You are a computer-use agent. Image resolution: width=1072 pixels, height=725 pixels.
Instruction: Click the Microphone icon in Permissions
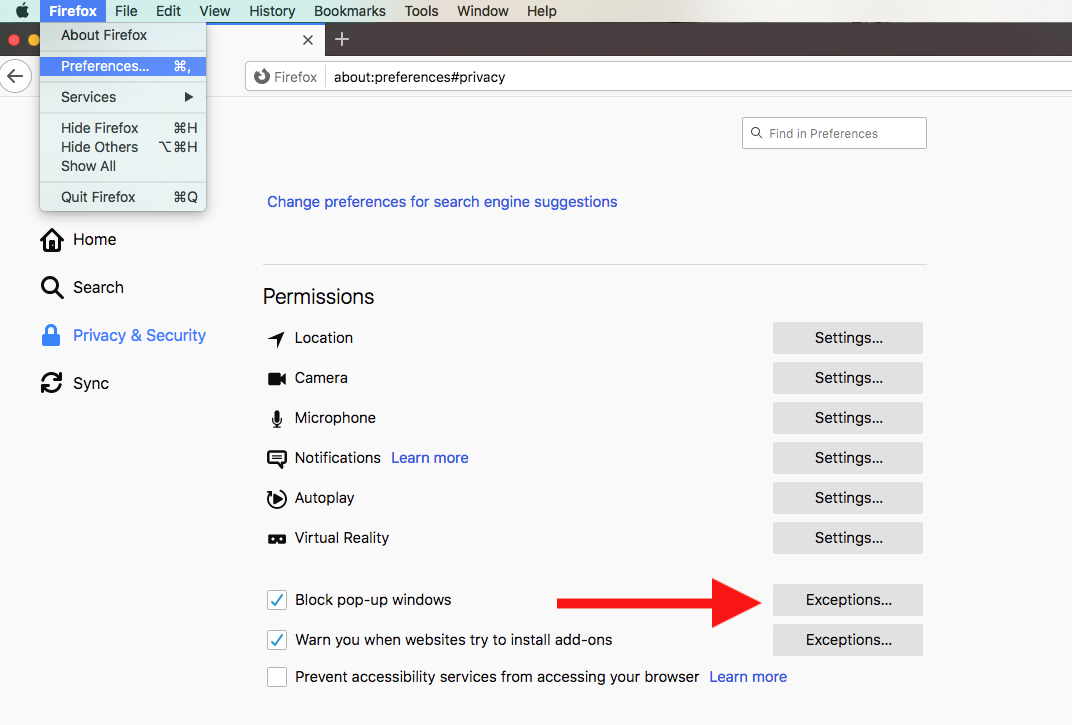pos(277,419)
